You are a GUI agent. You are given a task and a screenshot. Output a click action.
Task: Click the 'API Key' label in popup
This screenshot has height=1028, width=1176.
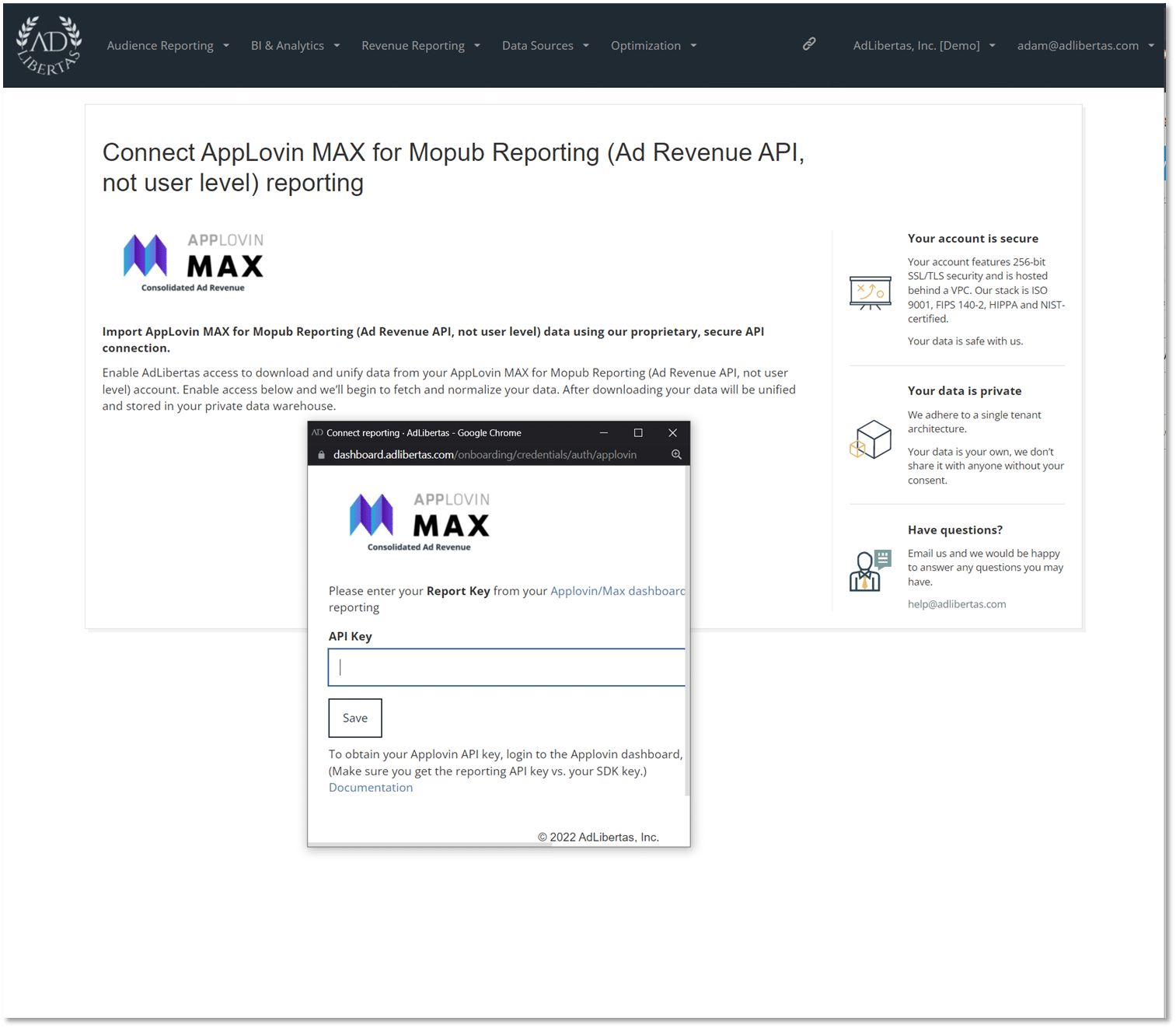(351, 636)
